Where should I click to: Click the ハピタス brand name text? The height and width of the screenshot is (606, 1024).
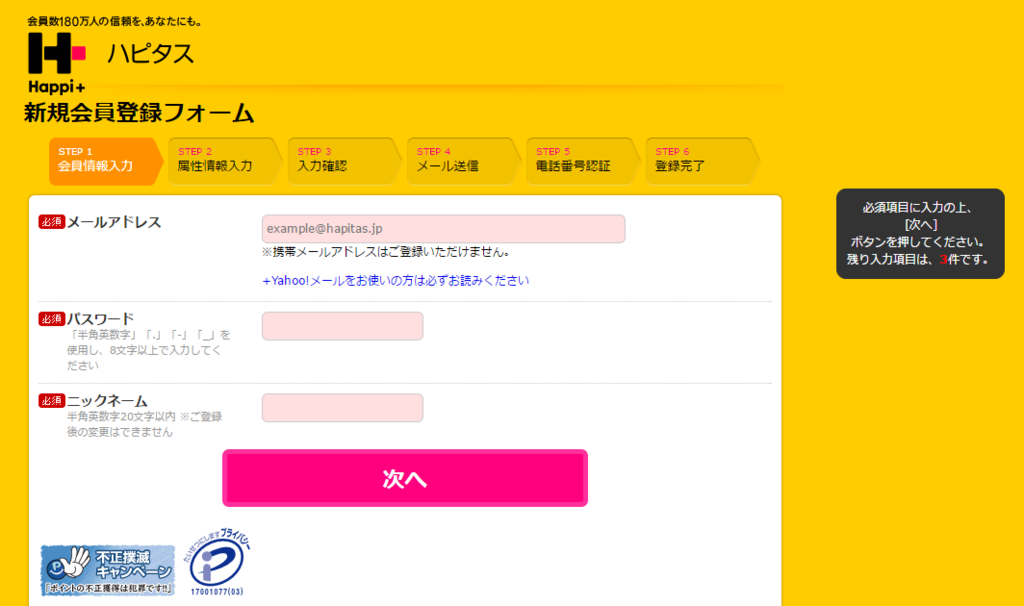click(x=151, y=54)
